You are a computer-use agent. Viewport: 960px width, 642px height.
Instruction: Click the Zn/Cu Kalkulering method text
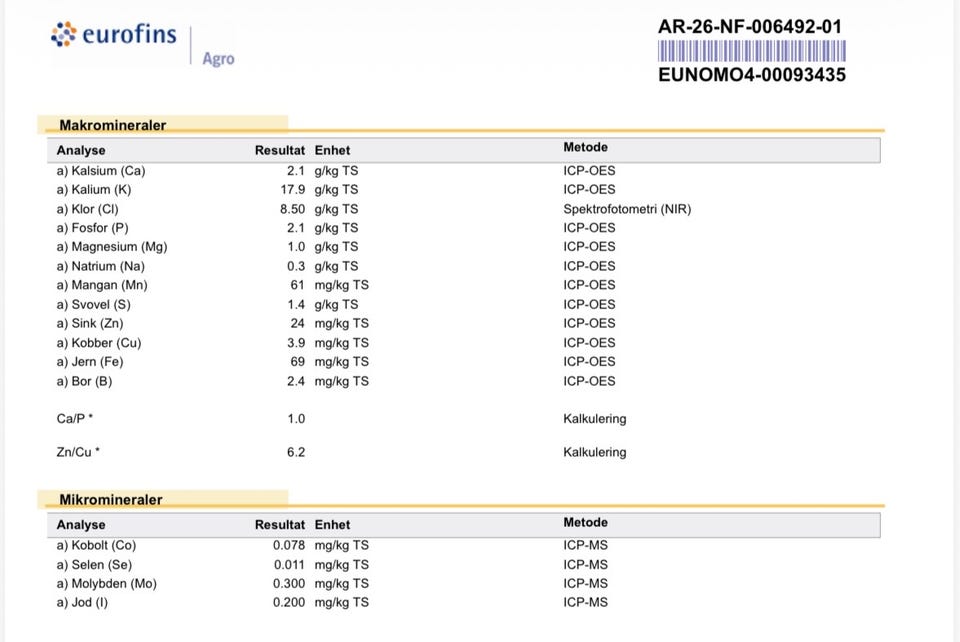coord(594,452)
